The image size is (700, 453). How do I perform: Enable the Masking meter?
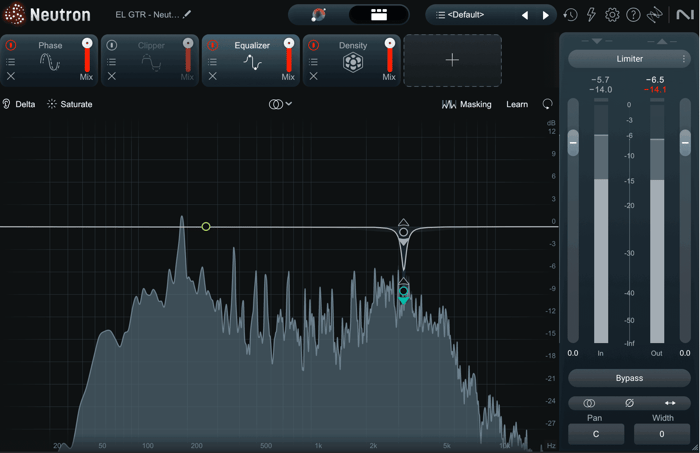467,104
